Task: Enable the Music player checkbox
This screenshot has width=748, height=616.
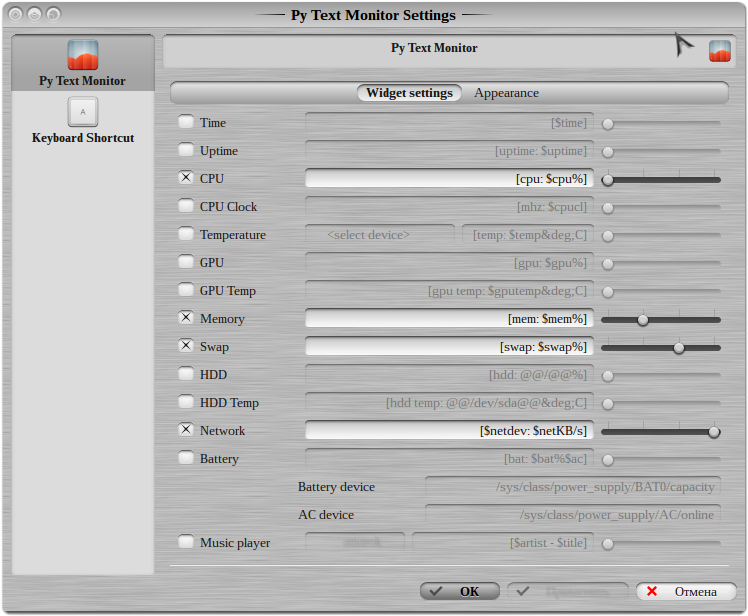Action: [x=186, y=543]
